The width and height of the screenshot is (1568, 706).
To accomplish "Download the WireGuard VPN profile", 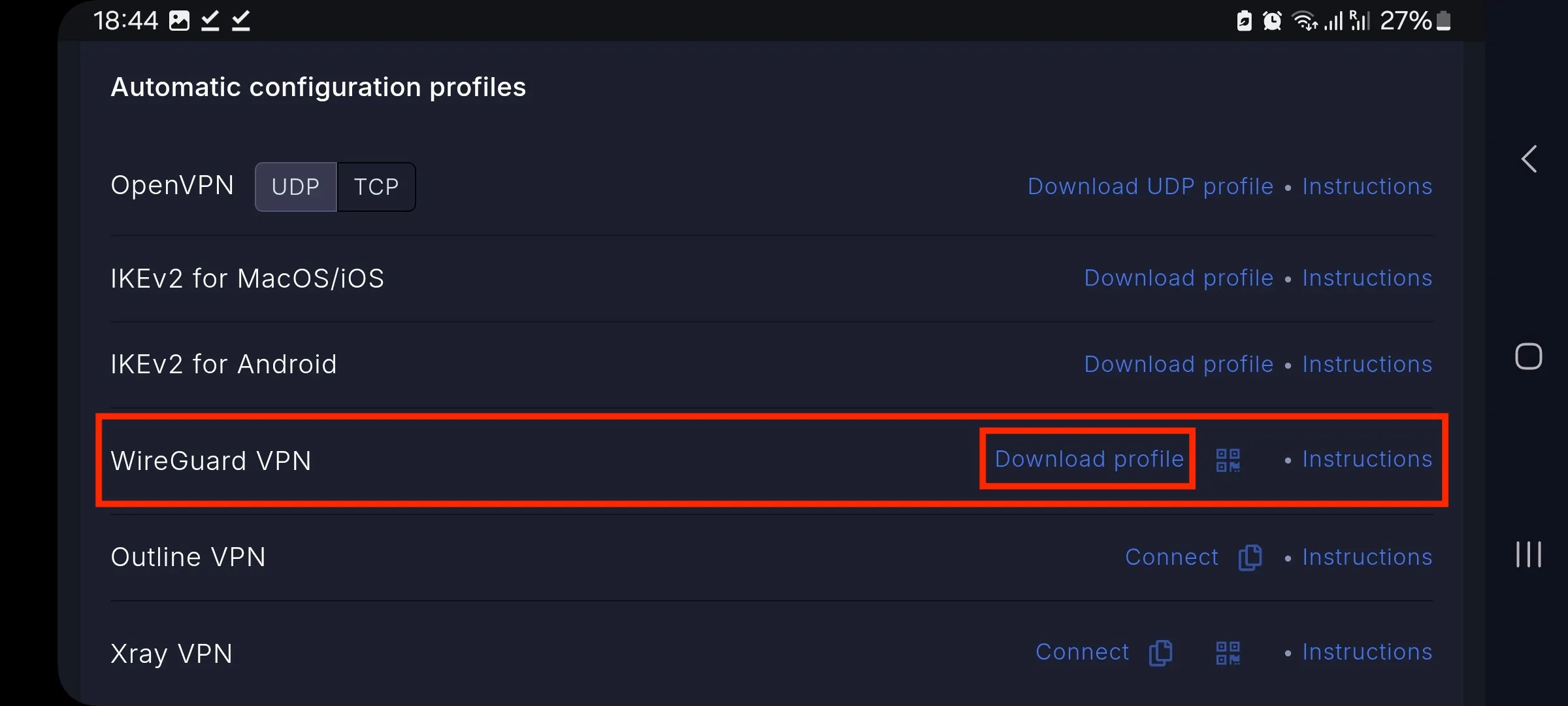I will (1089, 460).
